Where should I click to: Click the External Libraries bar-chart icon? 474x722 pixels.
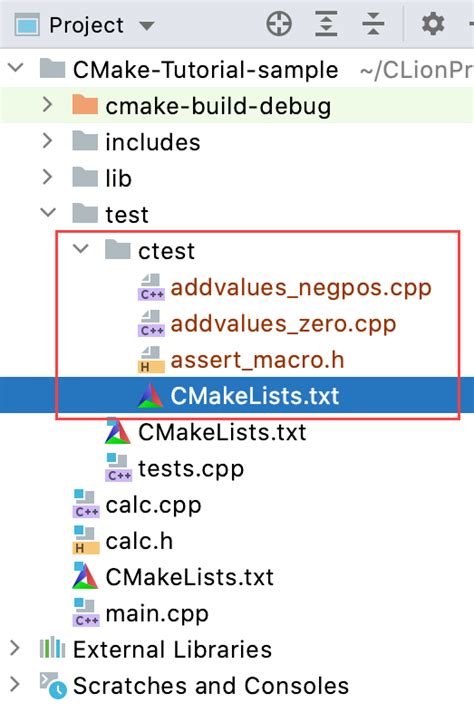52,649
